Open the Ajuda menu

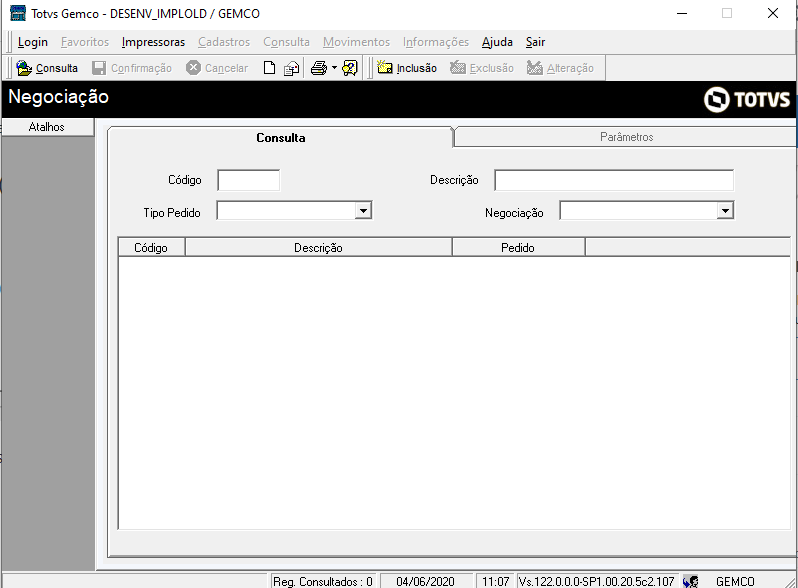497,42
